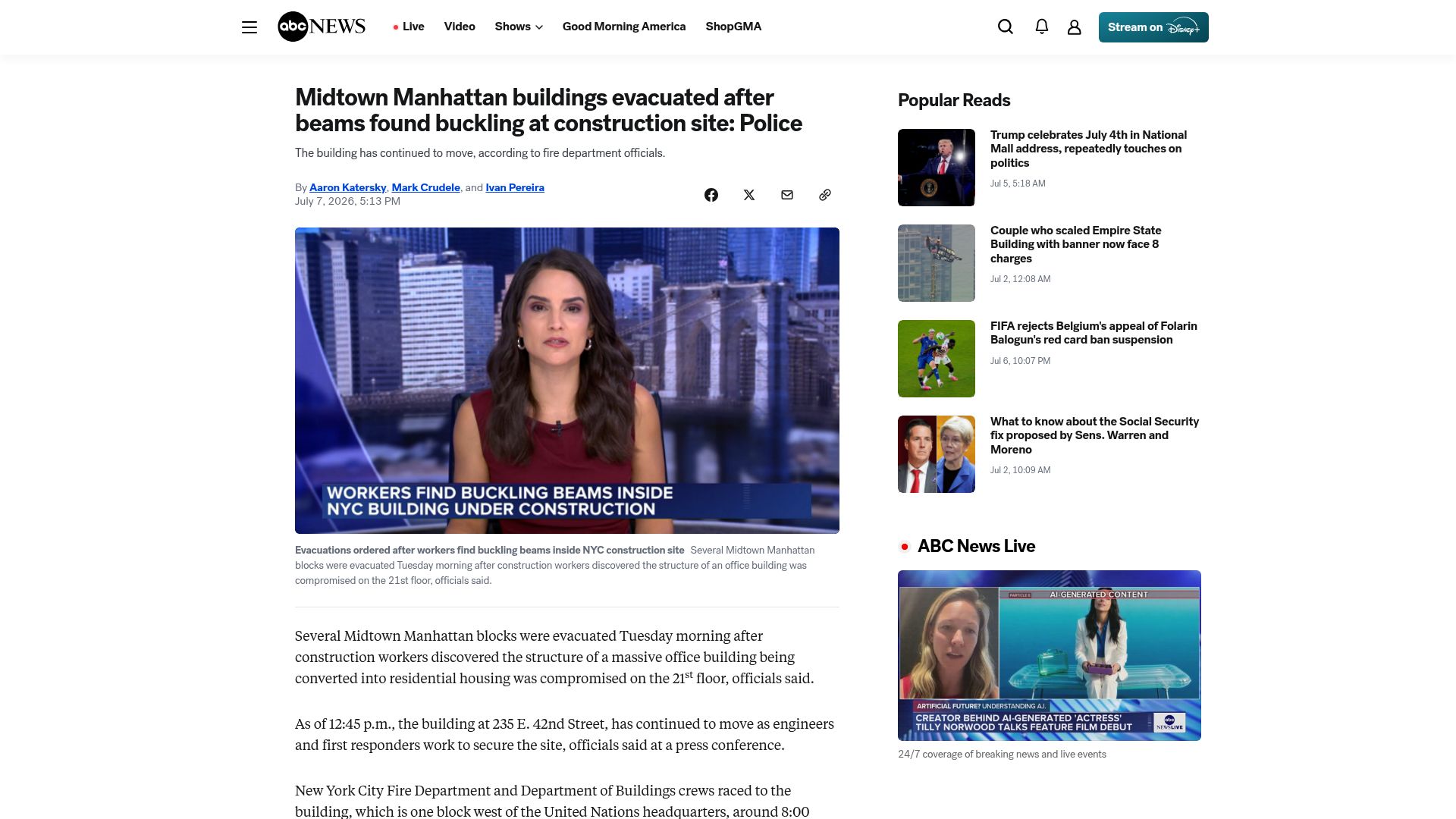
Task: Play the ABC News Live stream
Action: click(1050, 656)
